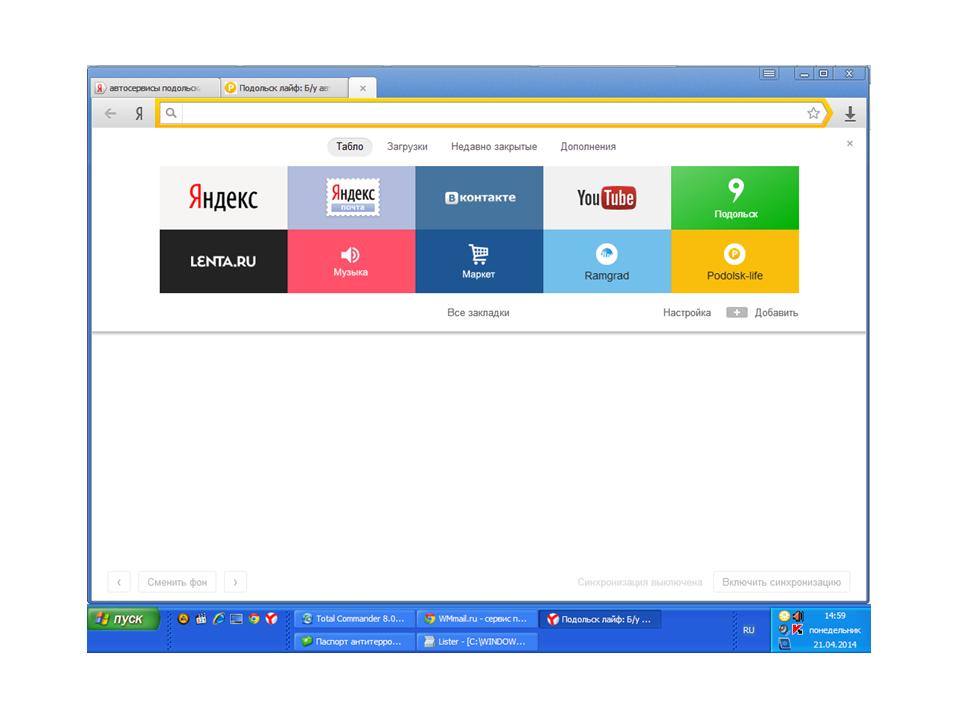
Task: Select the Табло tab
Action: pos(350,146)
